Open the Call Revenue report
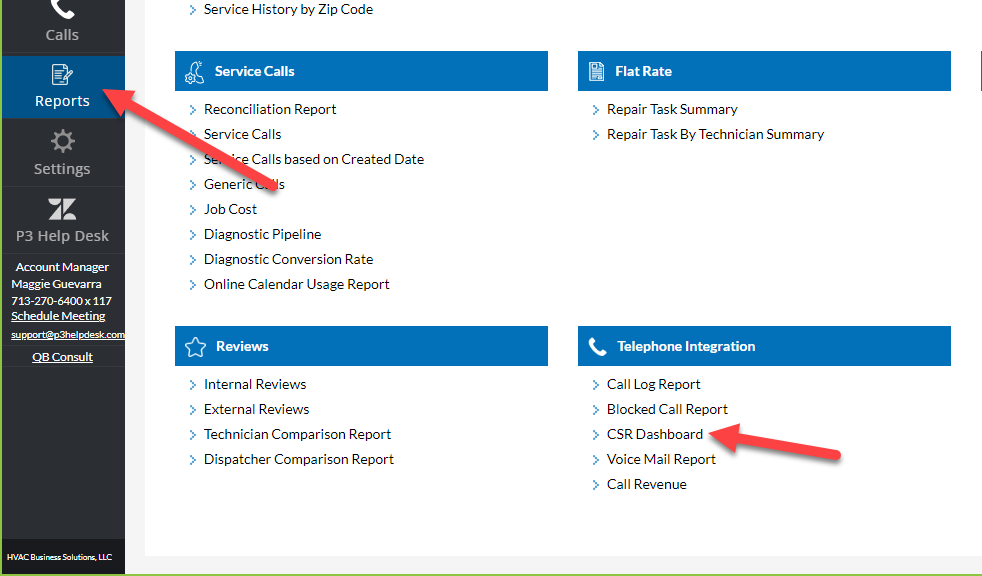 (646, 485)
